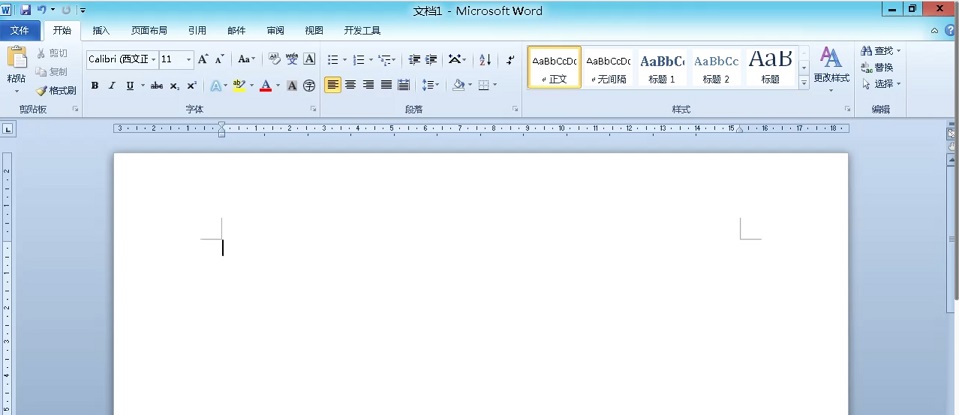Expand the styles gallery with the More arrow
959x415 pixels.
click(804, 82)
